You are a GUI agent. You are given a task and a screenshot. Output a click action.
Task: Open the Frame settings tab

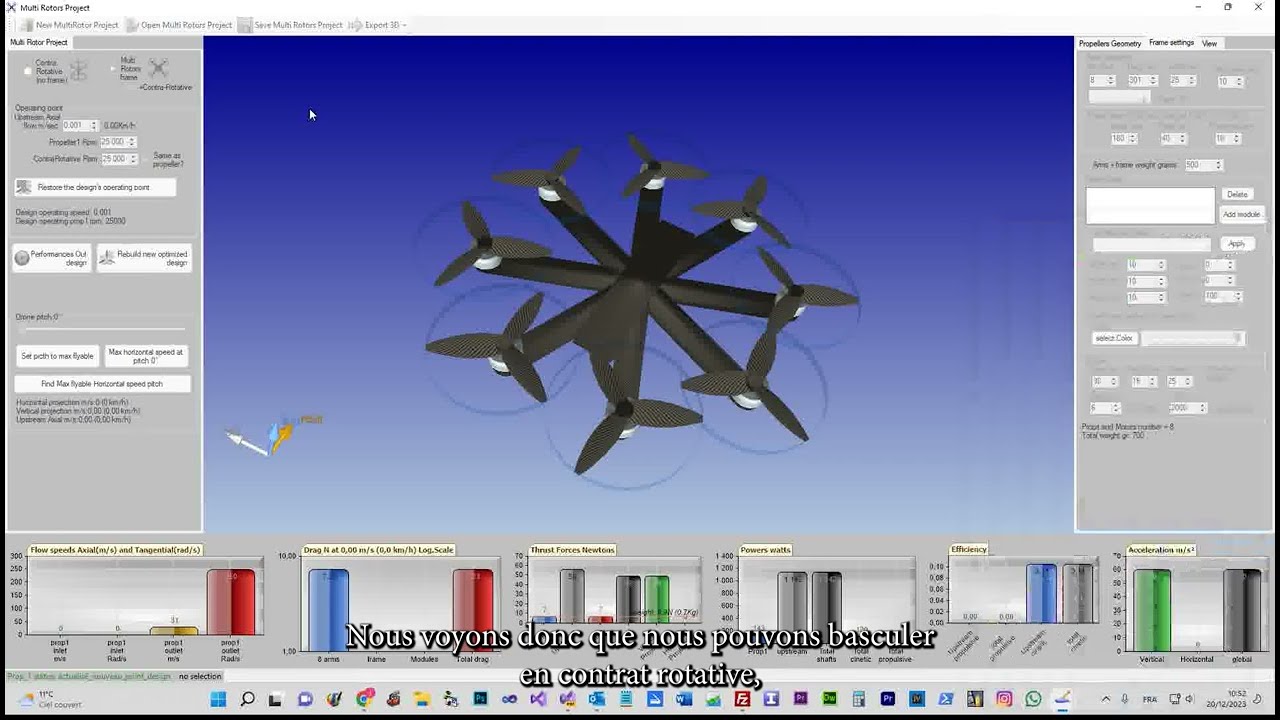[x=1171, y=43]
